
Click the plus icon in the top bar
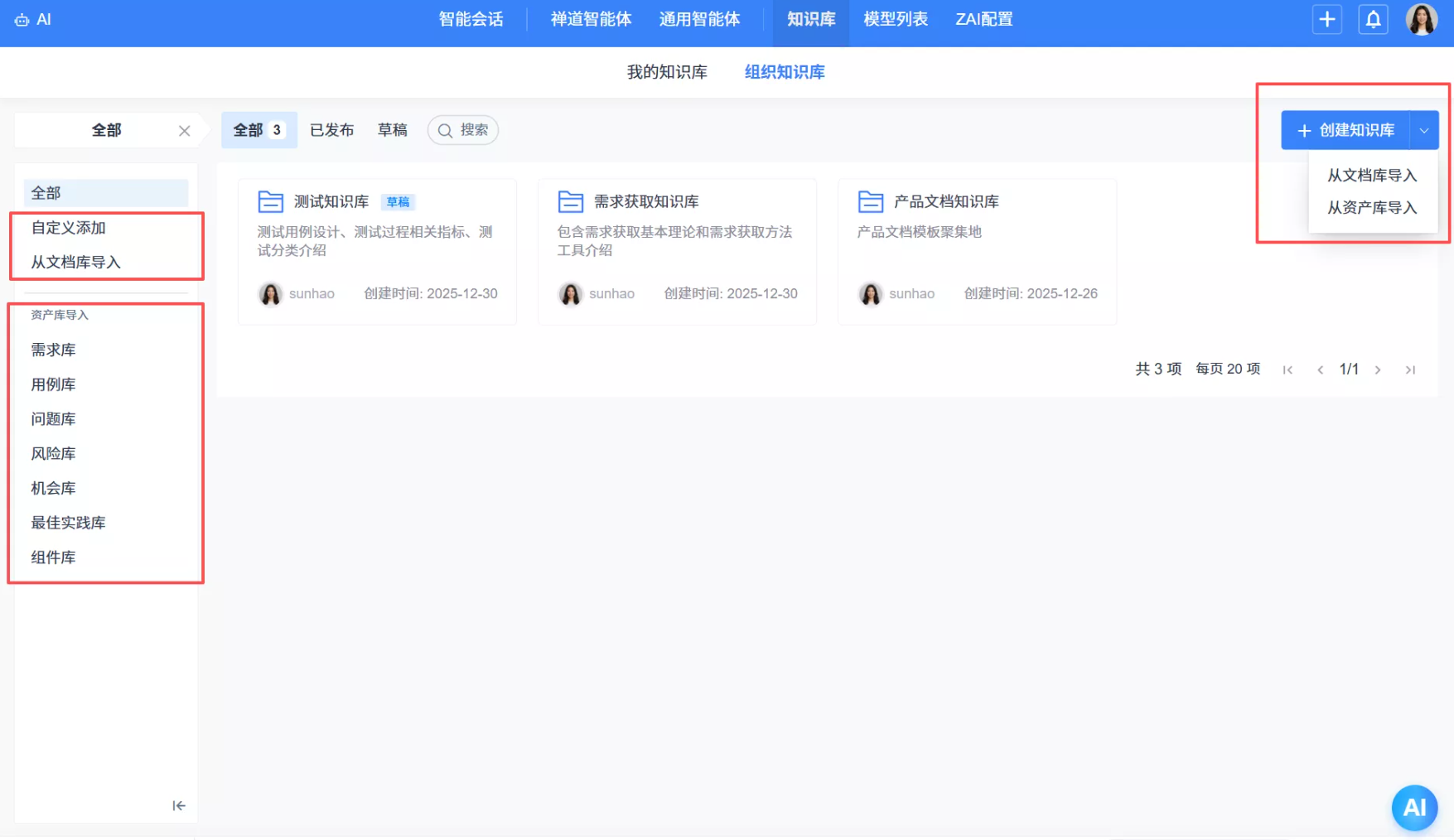(1326, 19)
